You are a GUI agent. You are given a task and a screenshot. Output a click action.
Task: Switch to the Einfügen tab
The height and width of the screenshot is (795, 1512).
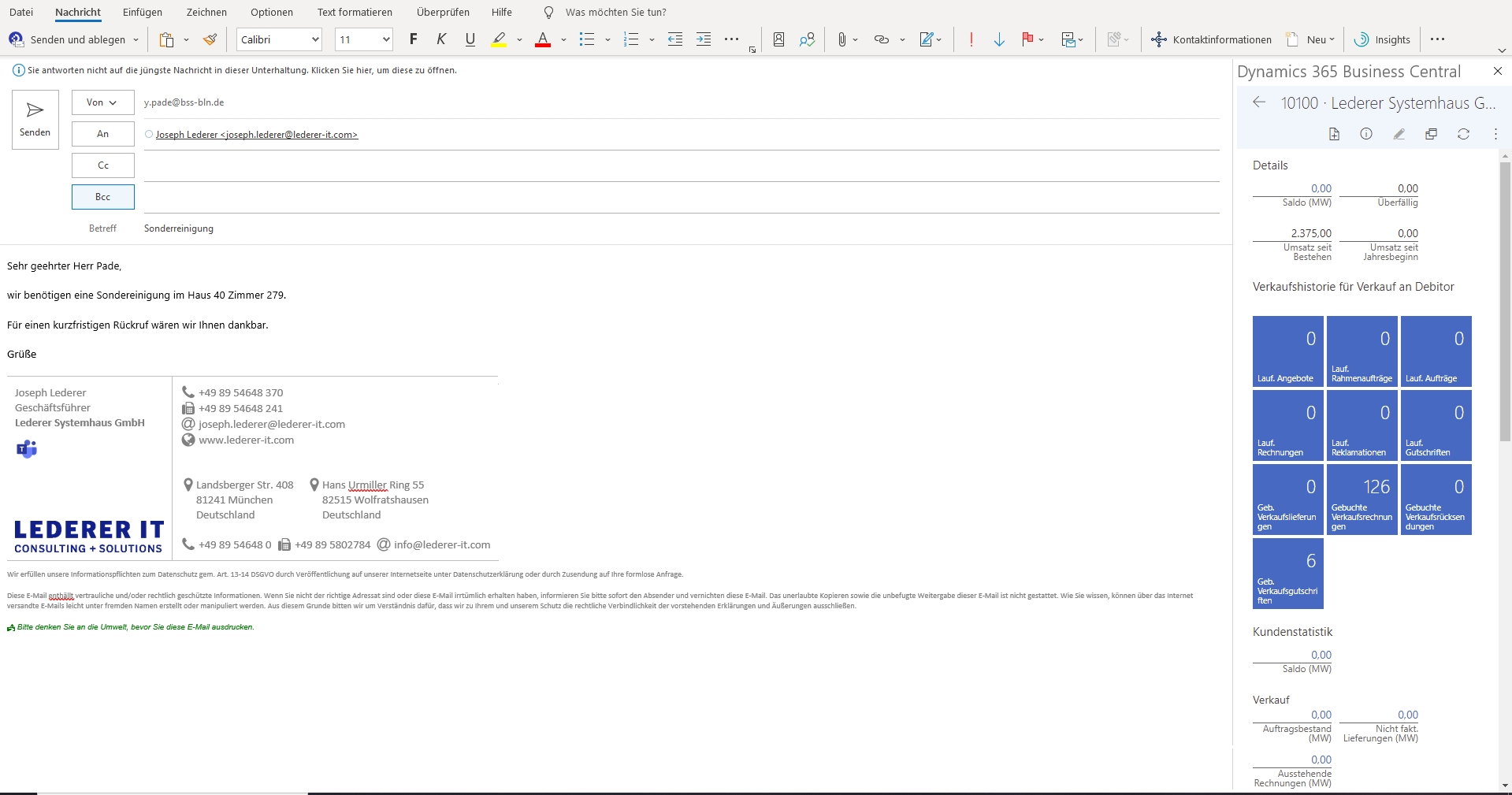[143, 13]
